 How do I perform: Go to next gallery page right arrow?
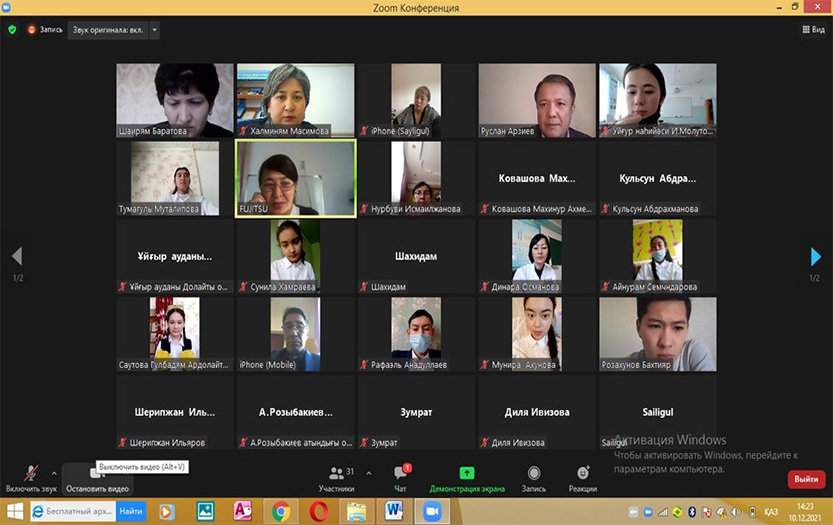(x=816, y=257)
